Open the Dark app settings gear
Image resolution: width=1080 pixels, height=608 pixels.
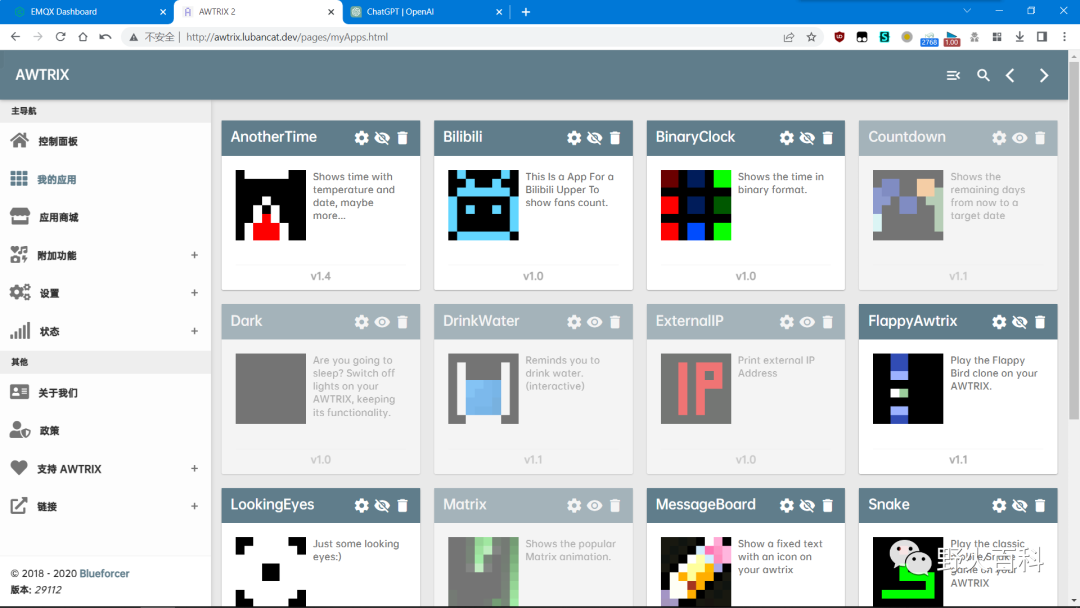[362, 322]
